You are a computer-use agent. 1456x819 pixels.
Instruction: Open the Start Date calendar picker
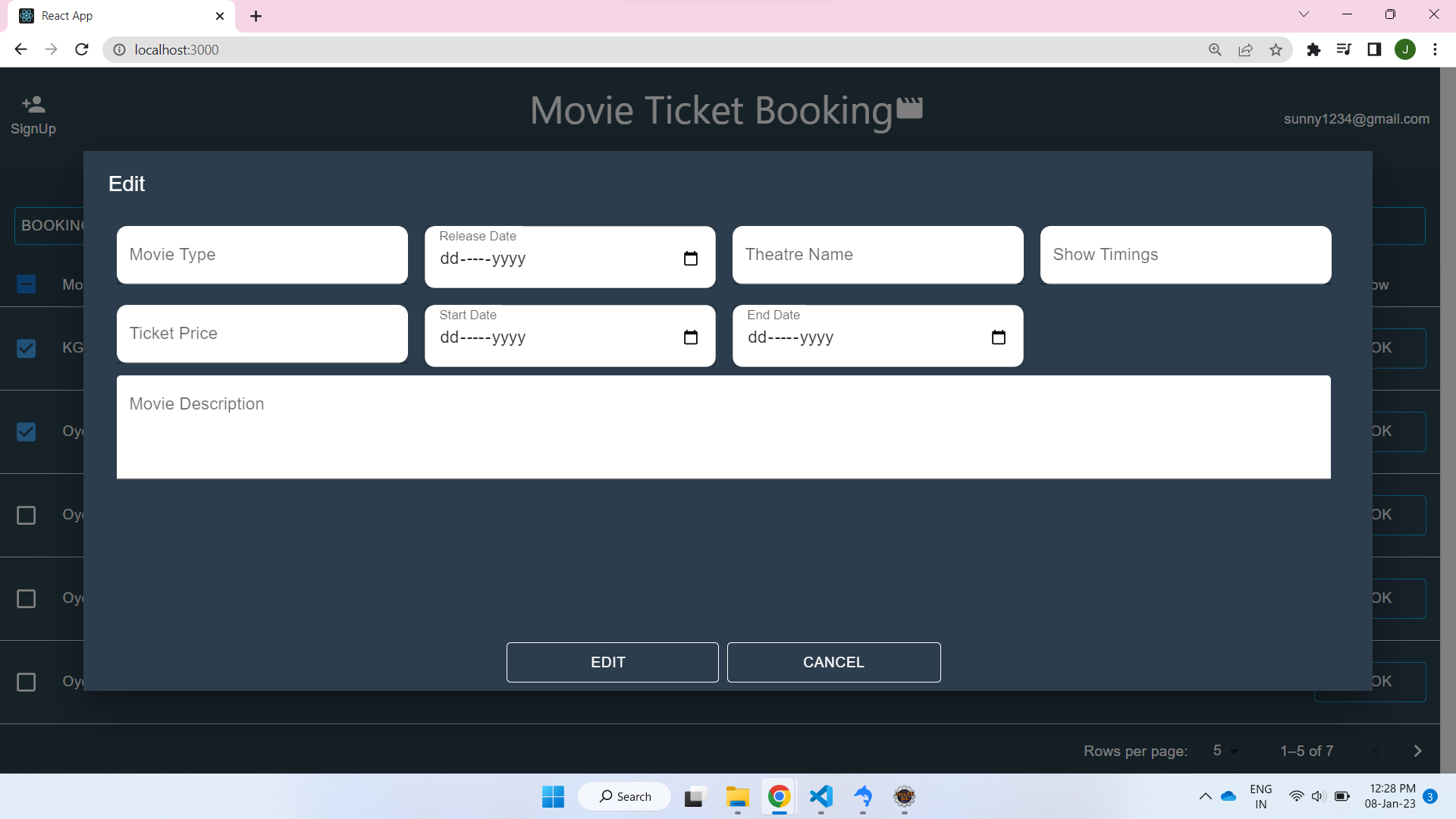691,337
